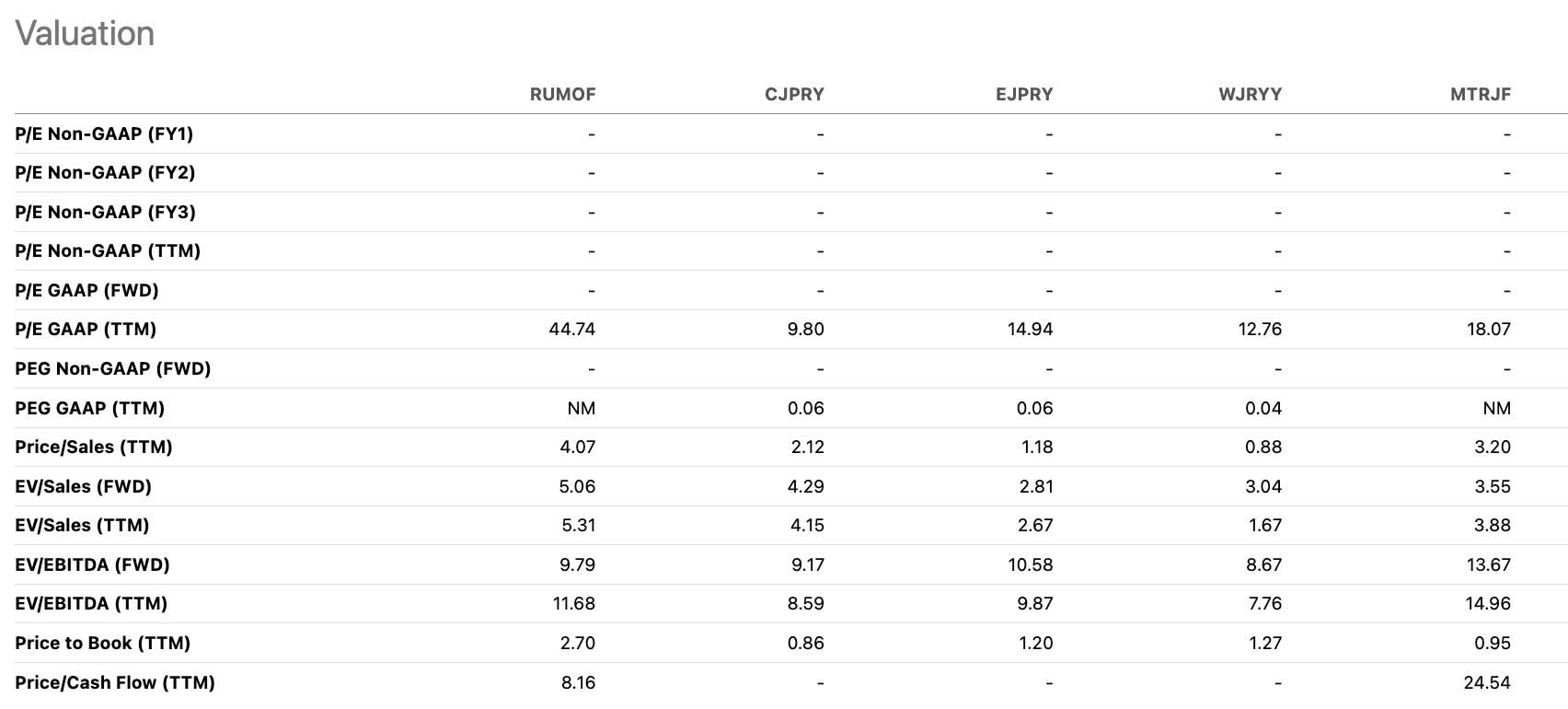
Task: Select the EV/Sales (FWD) row label
Action: pyautogui.click(x=83, y=486)
